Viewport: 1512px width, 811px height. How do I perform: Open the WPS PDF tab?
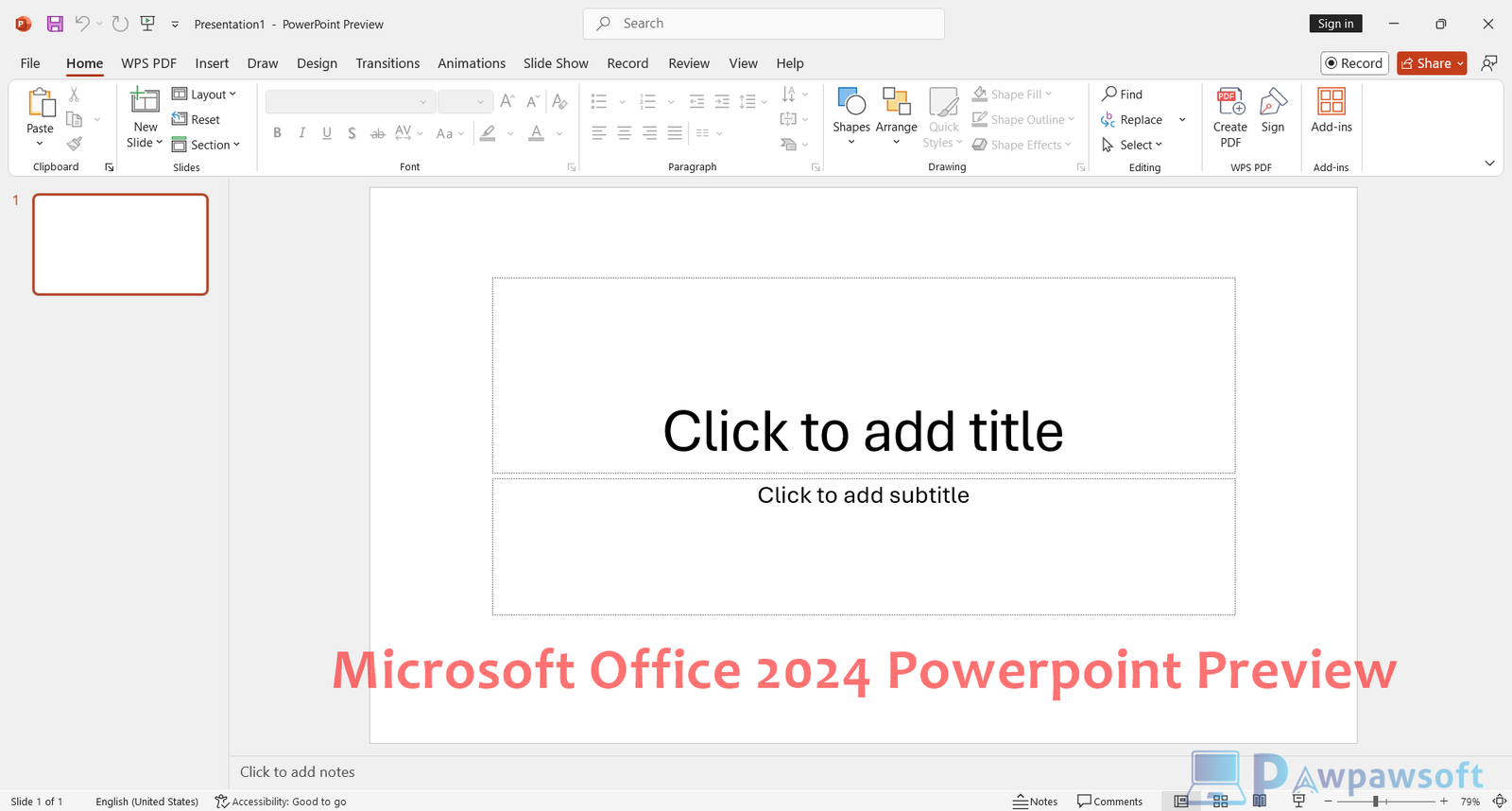pyautogui.click(x=148, y=63)
